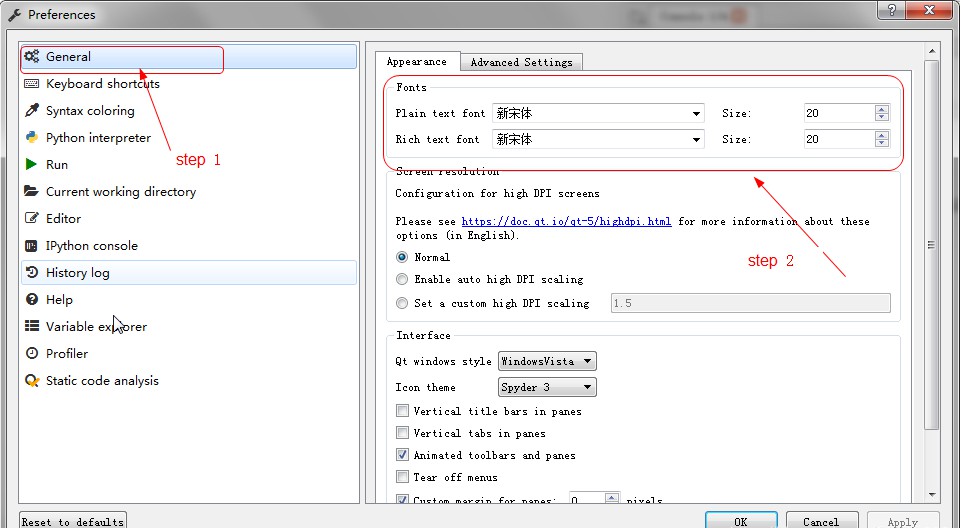Click the Static code analysis icon
961x528 pixels.
point(32,380)
